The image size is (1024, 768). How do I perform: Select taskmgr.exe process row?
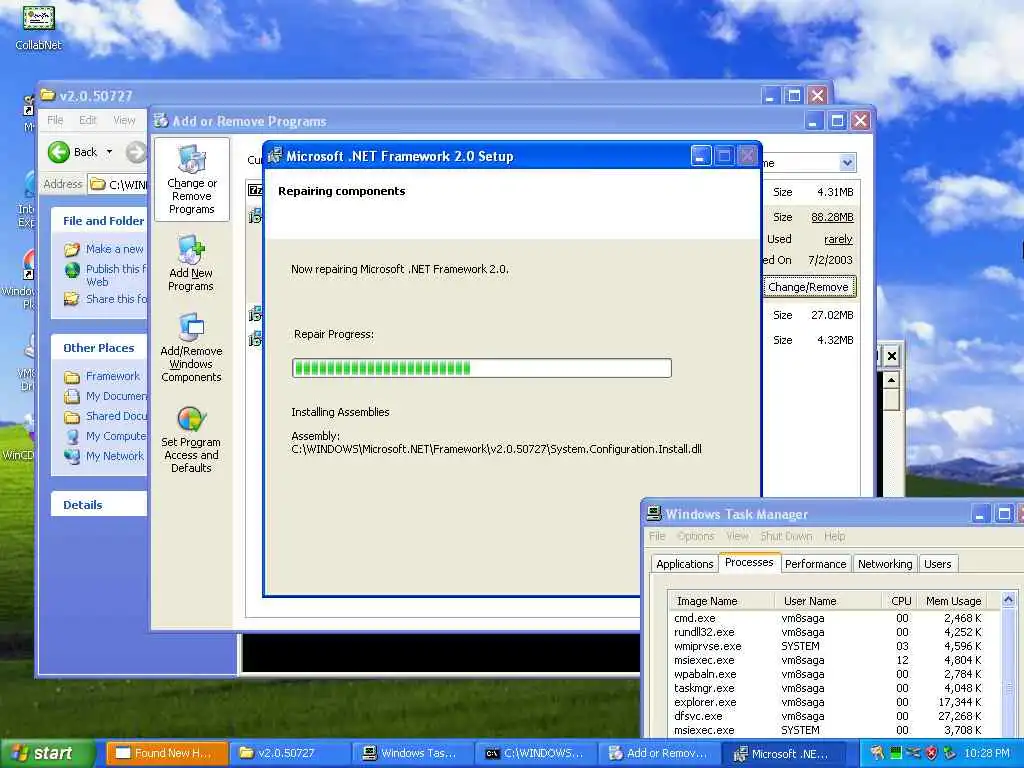(828, 688)
